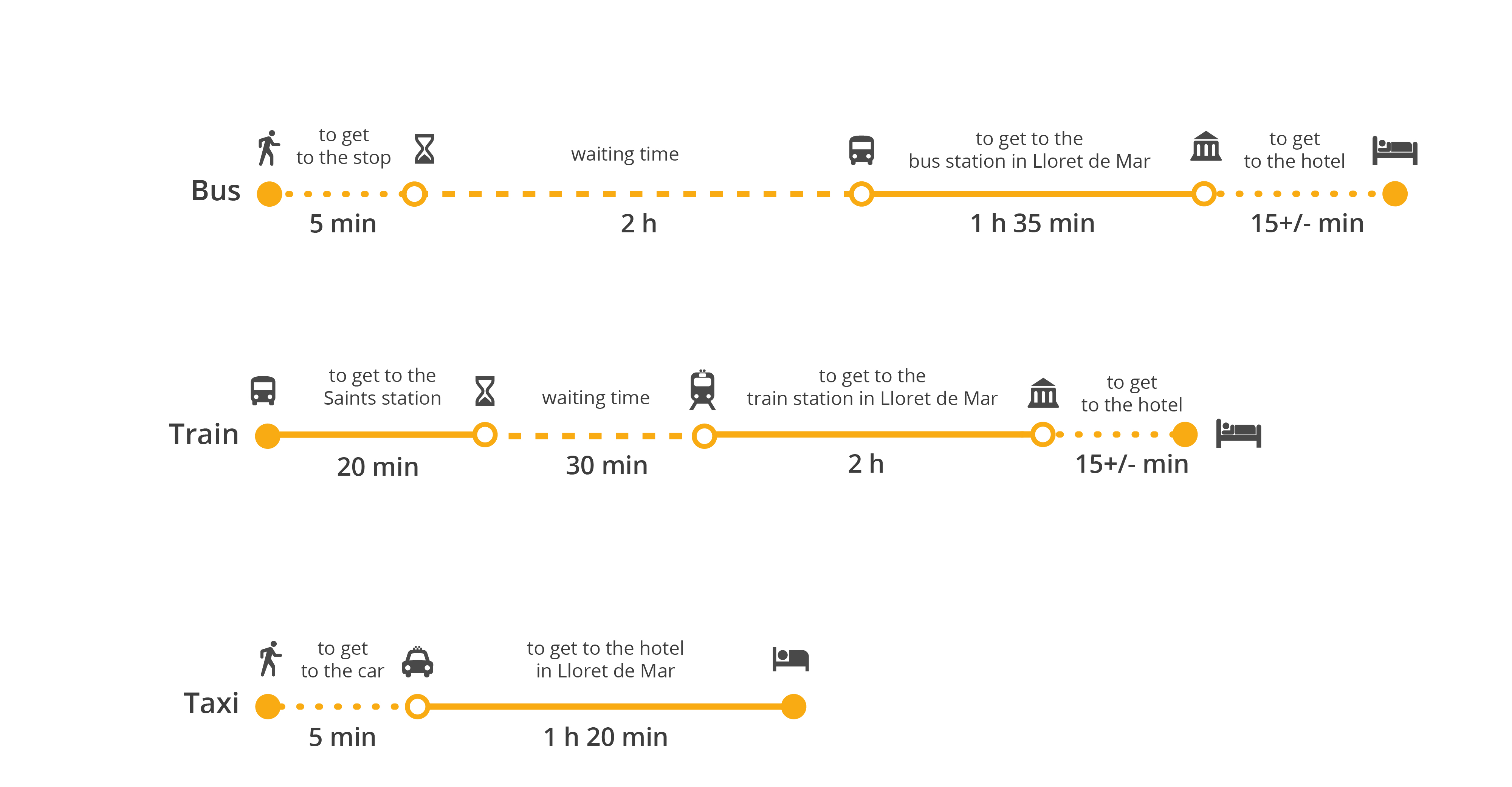Click the Taxi row label

(211, 703)
